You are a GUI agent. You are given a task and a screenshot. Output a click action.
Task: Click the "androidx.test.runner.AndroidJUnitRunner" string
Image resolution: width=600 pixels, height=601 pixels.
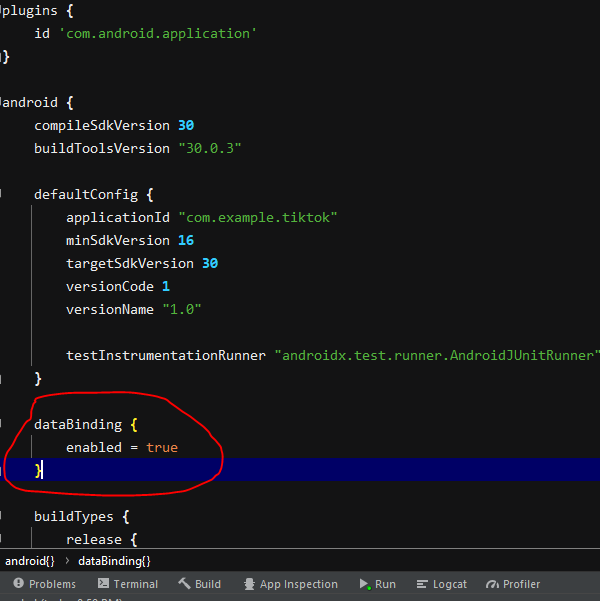coord(437,355)
